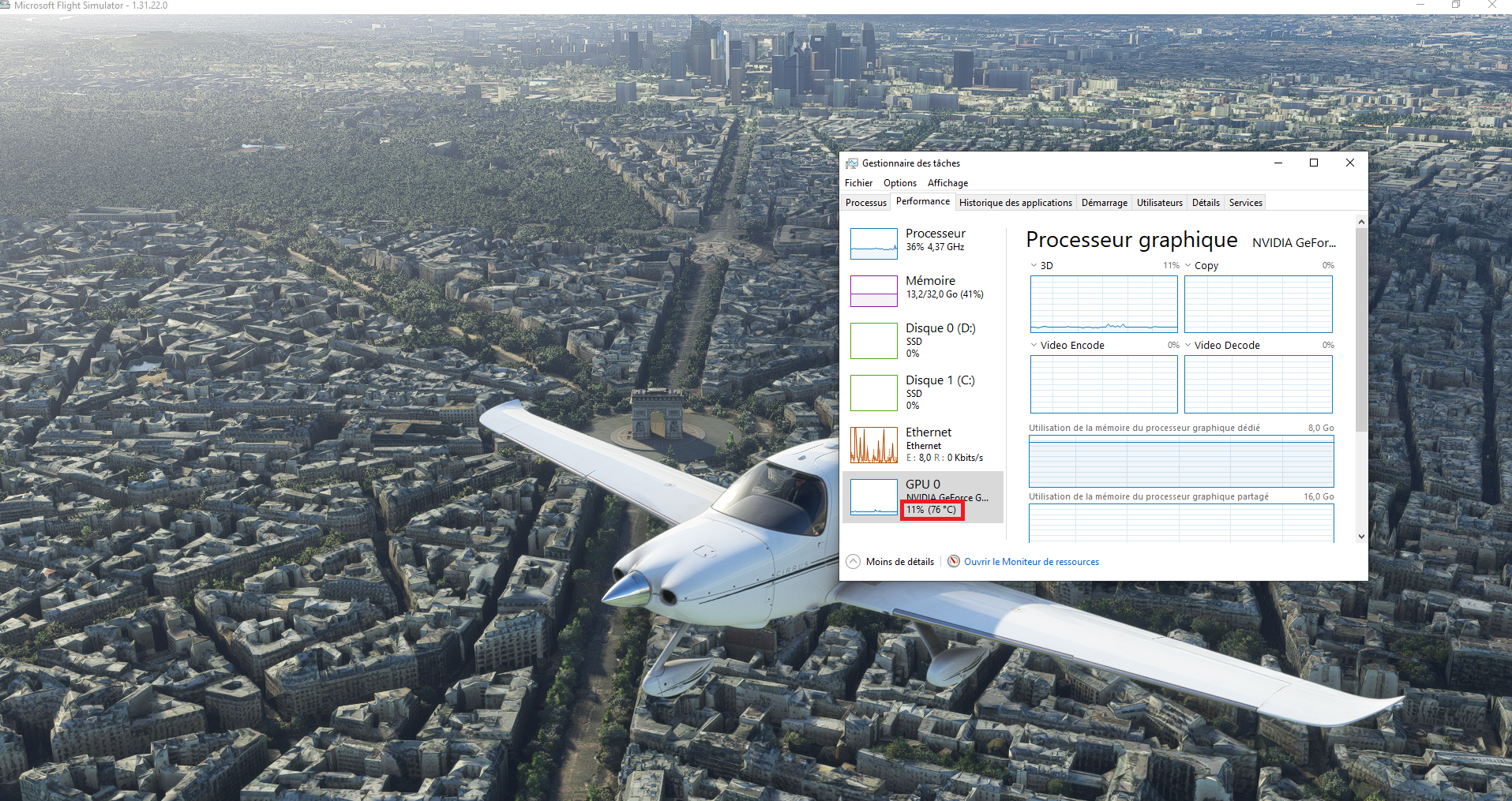
Task: Switch to the Services tab
Action: point(1245,203)
